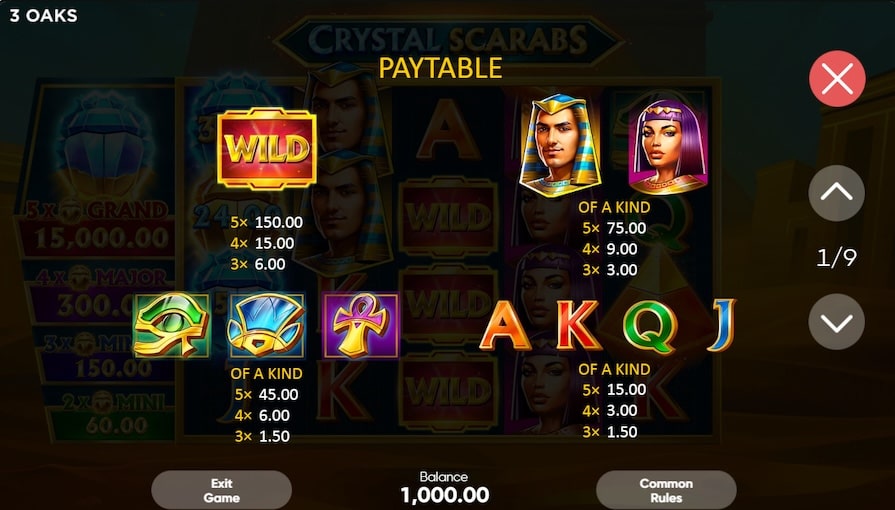Image resolution: width=895 pixels, height=510 pixels.
Task: Click the red WILD symbol icon
Action: (267, 148)
